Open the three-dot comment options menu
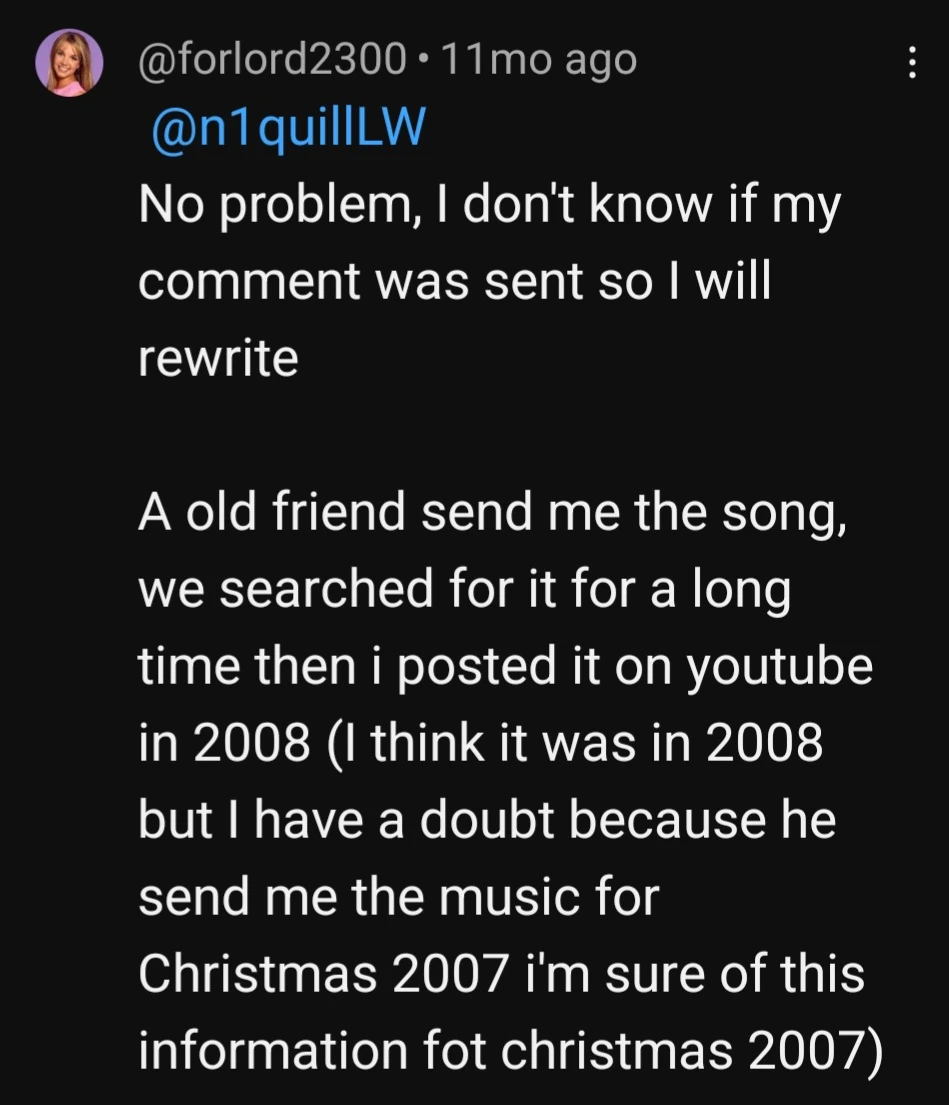The image size is (949, 1105). [911, 64]
